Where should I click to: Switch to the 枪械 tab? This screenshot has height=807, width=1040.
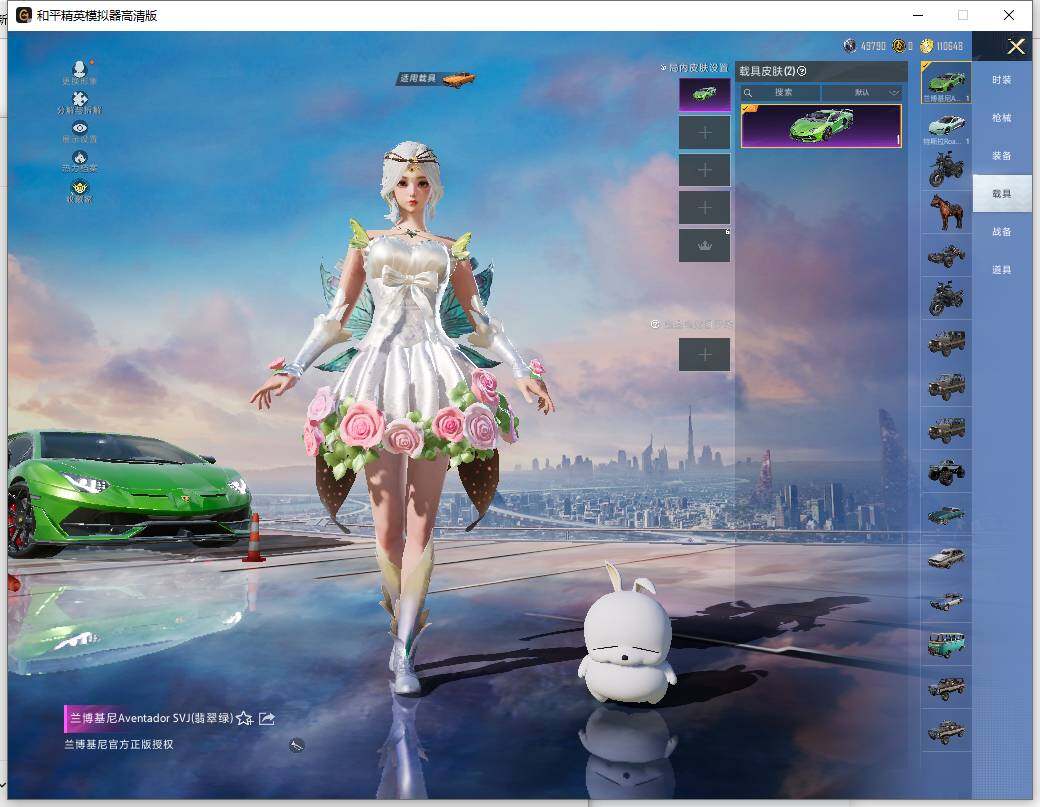(1001, 118)
